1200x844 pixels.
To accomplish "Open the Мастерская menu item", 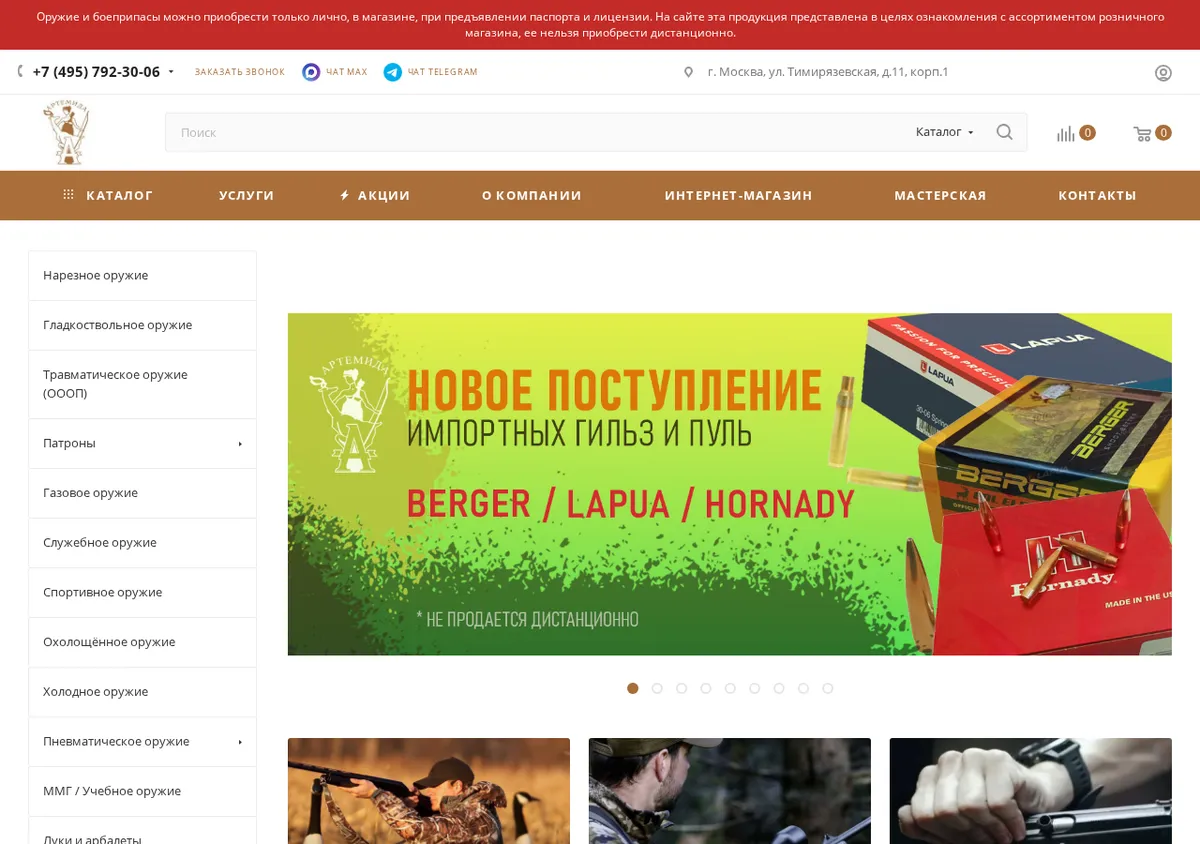I will 940,195.
